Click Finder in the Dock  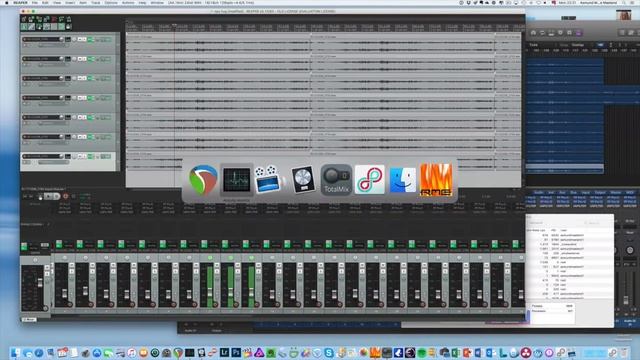(x=16, y=353)
